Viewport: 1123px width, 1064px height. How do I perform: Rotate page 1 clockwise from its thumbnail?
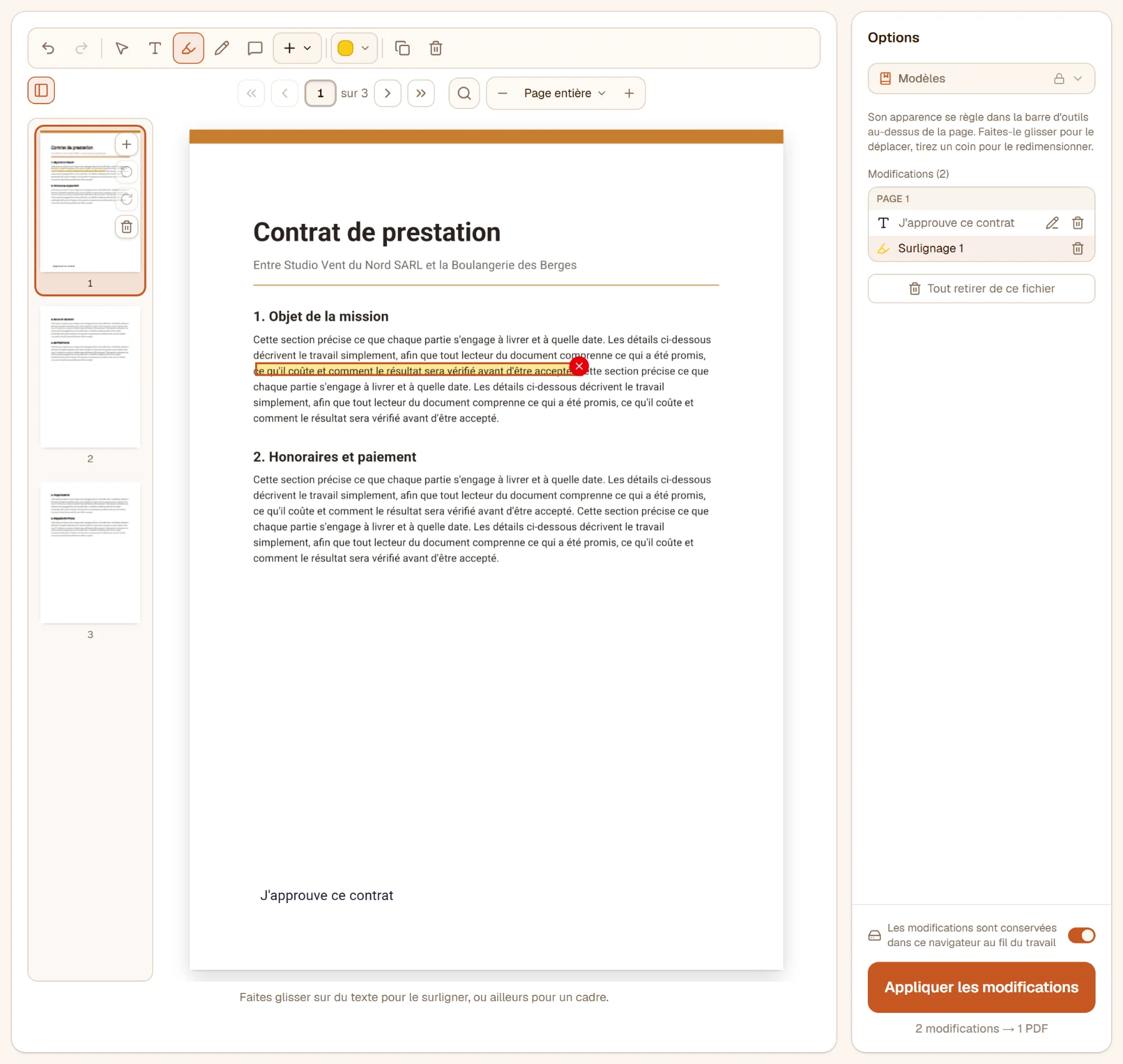tap(127, 200)
